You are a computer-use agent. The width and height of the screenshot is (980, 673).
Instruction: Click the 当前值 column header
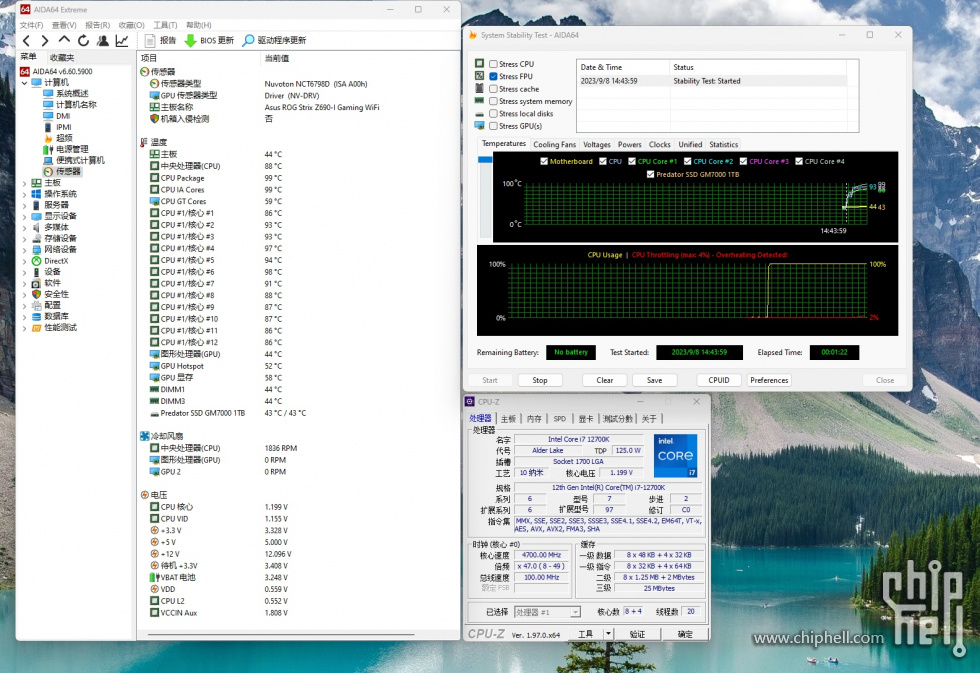(277, 58)
